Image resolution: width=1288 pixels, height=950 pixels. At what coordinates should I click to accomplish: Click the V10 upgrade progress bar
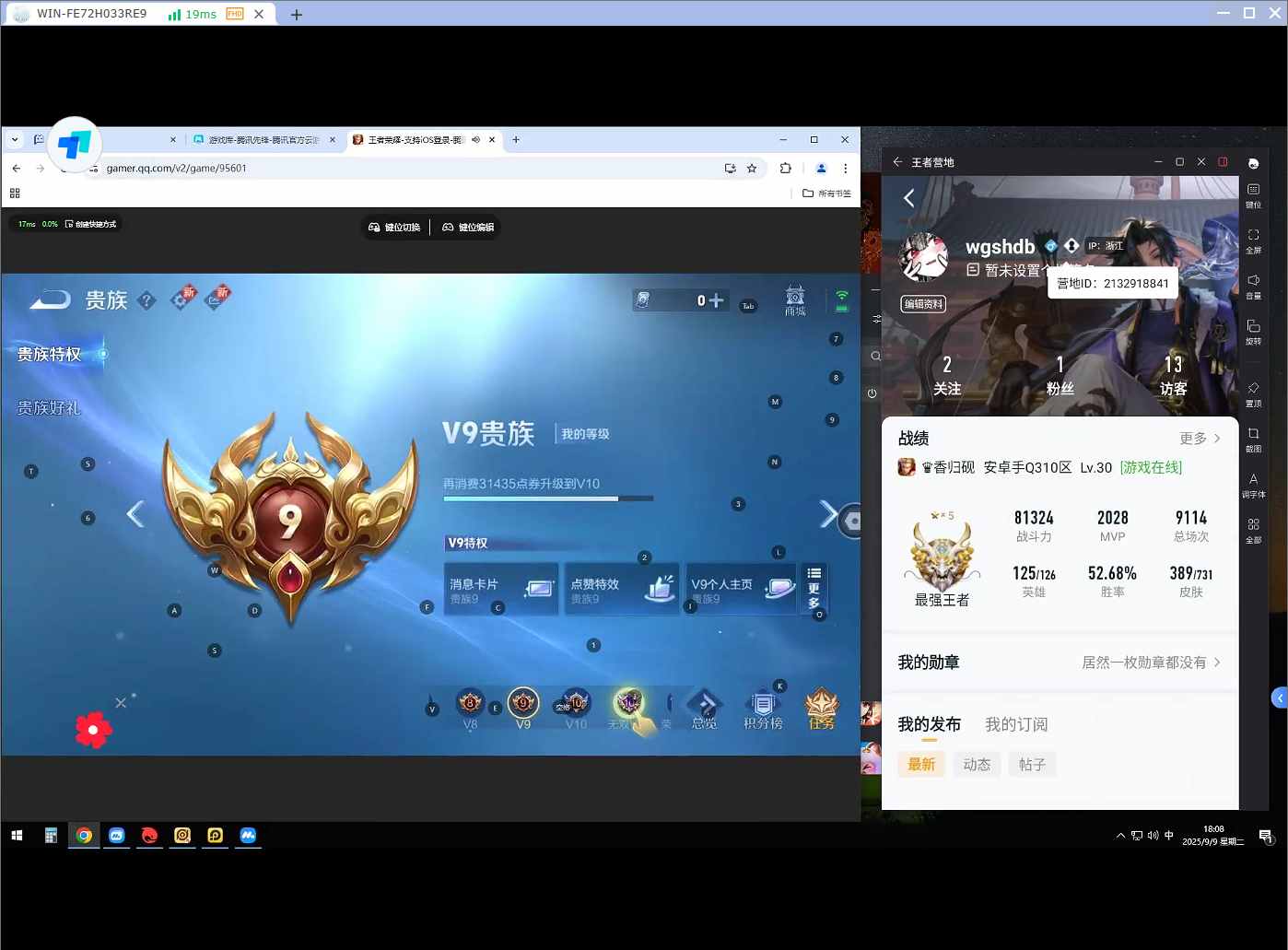(548, 498)
